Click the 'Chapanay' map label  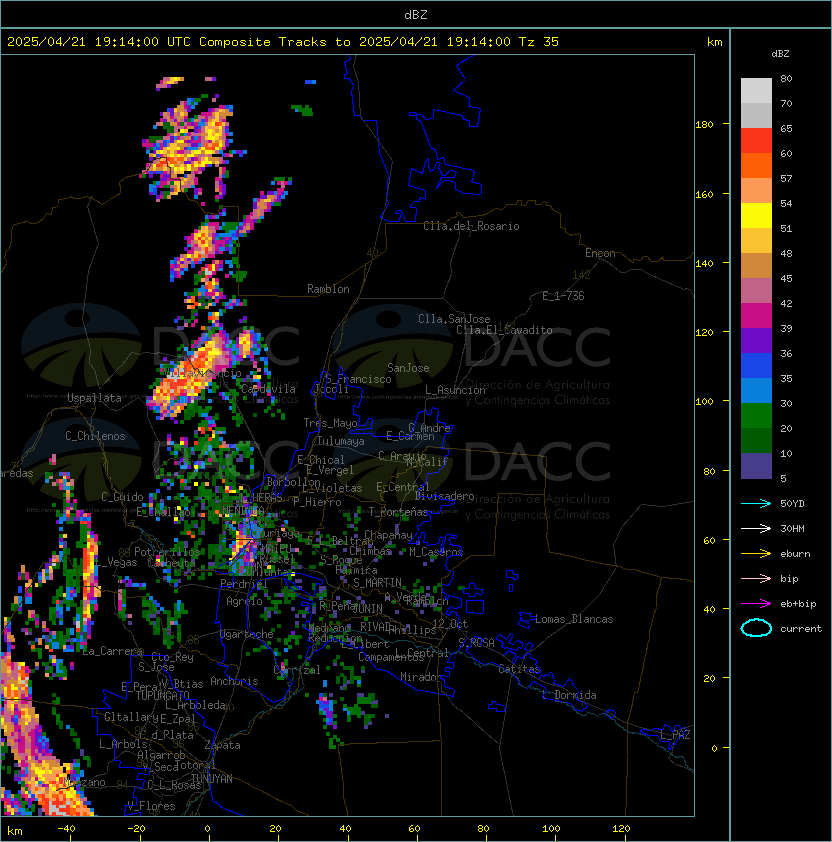(388, 535)
